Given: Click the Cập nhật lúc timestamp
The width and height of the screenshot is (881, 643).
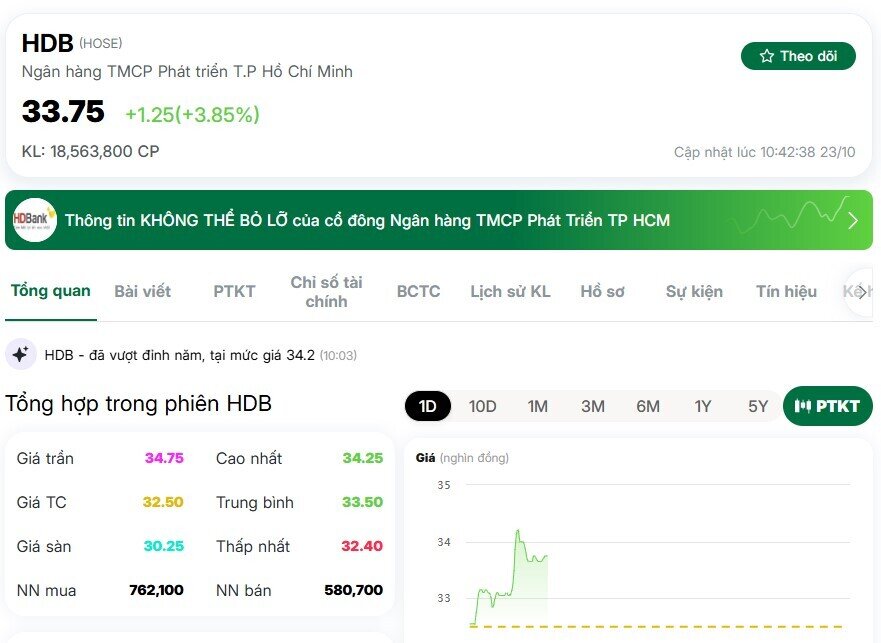Looking at the screenshot, I should [764, 152].
